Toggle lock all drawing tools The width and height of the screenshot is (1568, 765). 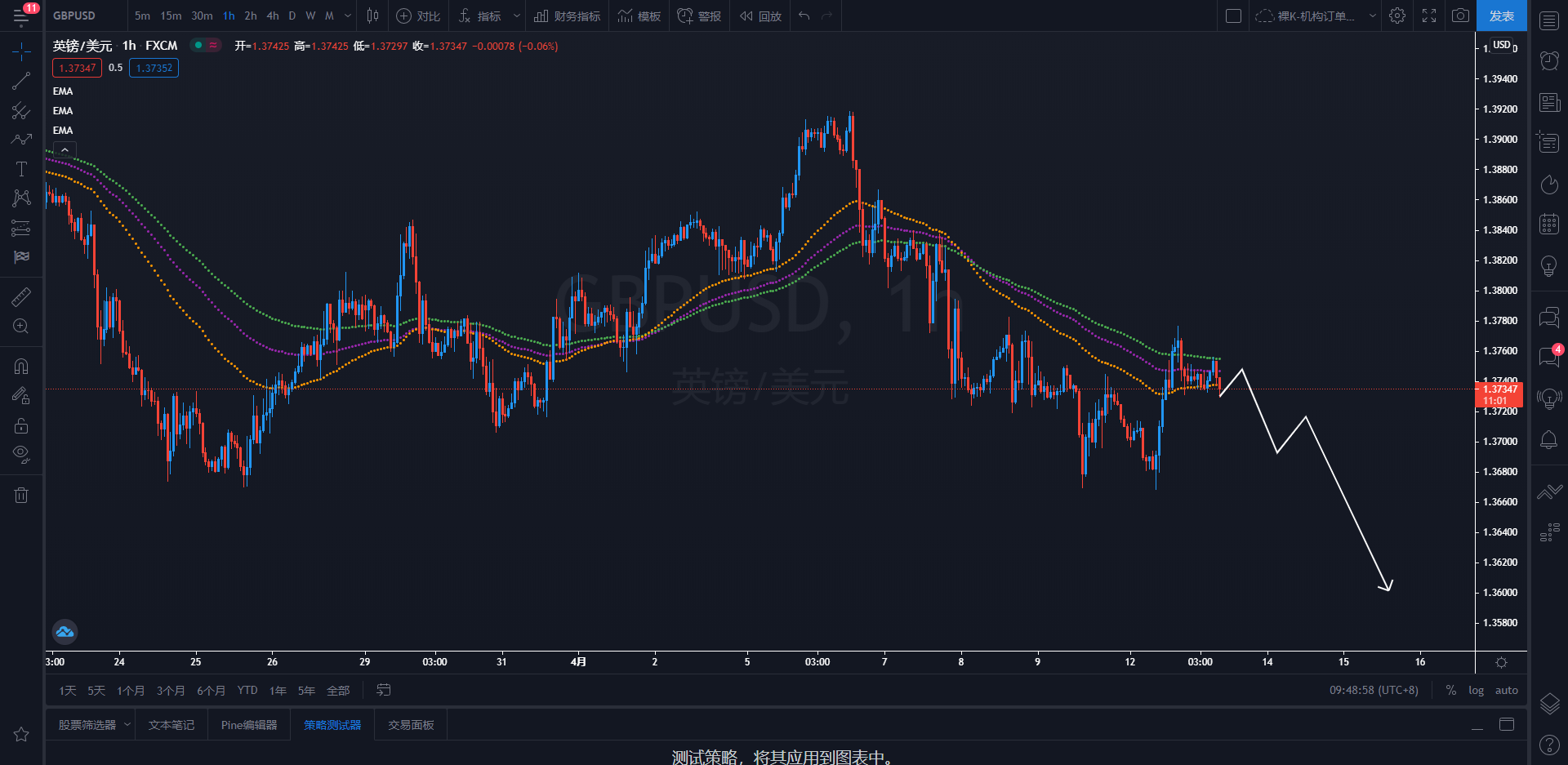pos(21,425)
